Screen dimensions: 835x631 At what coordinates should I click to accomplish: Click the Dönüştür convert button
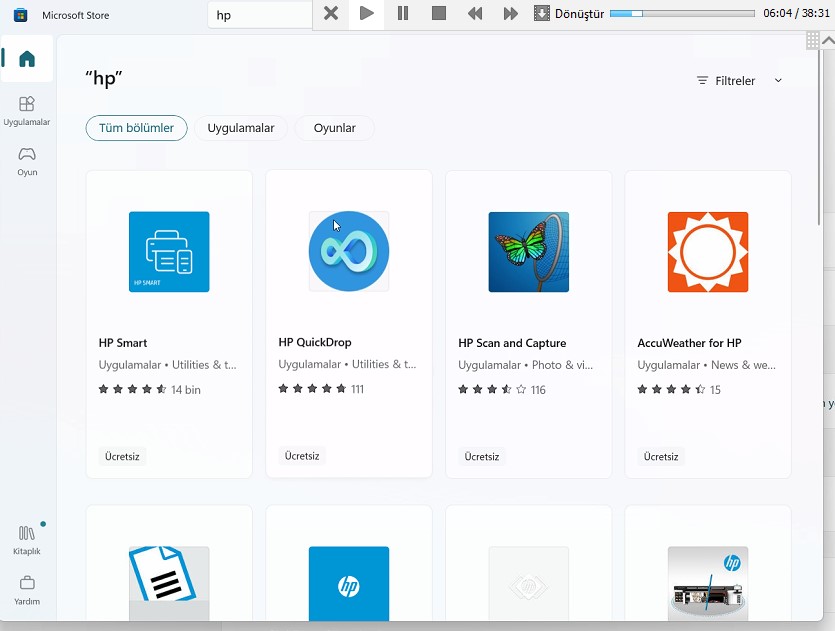[570, 14]
